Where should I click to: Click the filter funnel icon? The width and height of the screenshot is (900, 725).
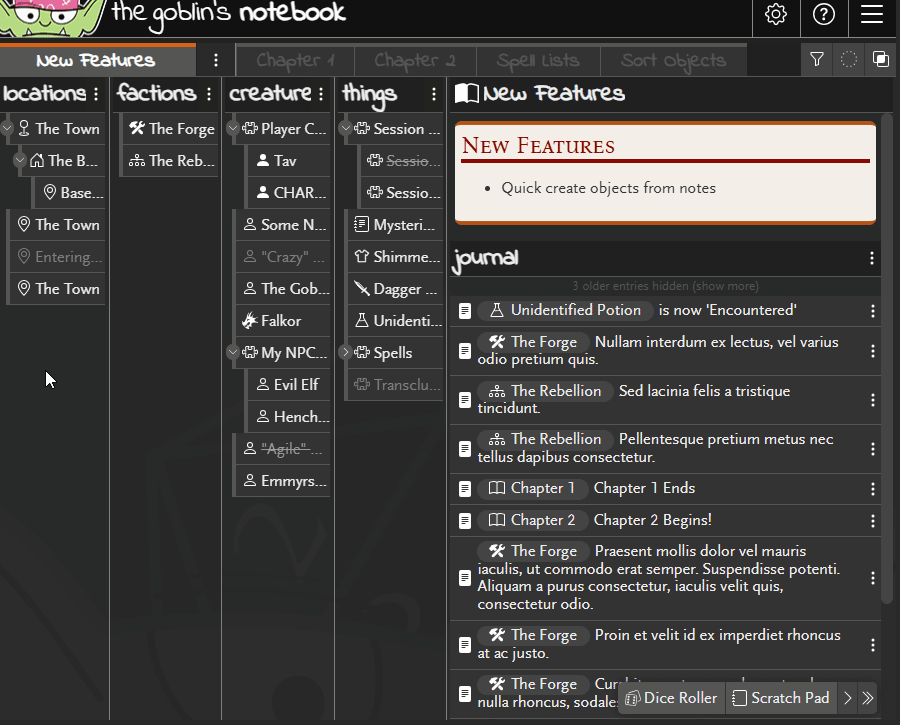[817, 60]
